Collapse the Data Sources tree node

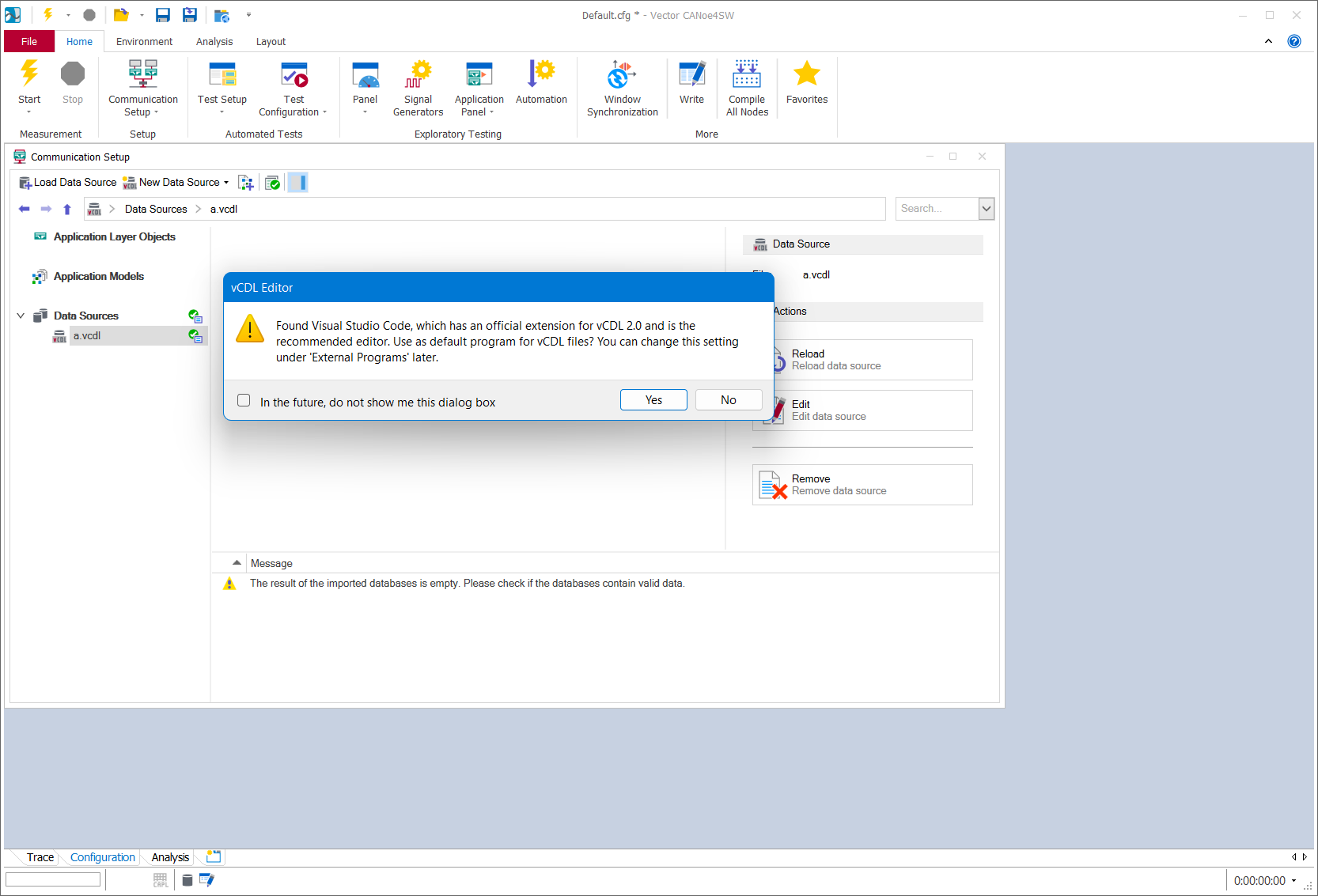tap(21, 316)
